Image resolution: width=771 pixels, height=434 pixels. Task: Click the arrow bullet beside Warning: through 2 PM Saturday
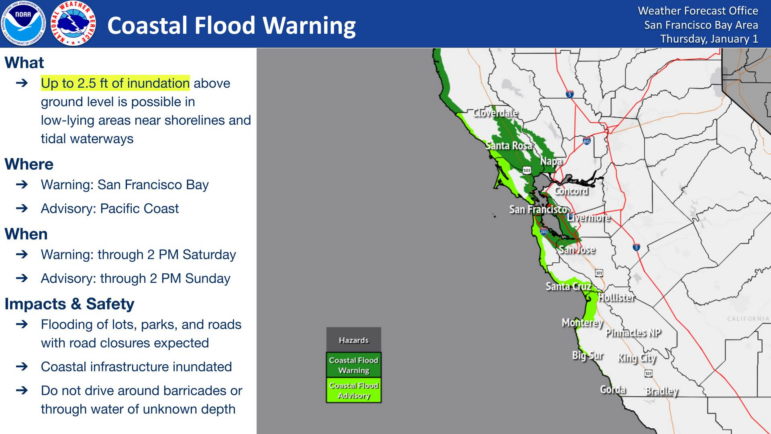pos(22,255)
